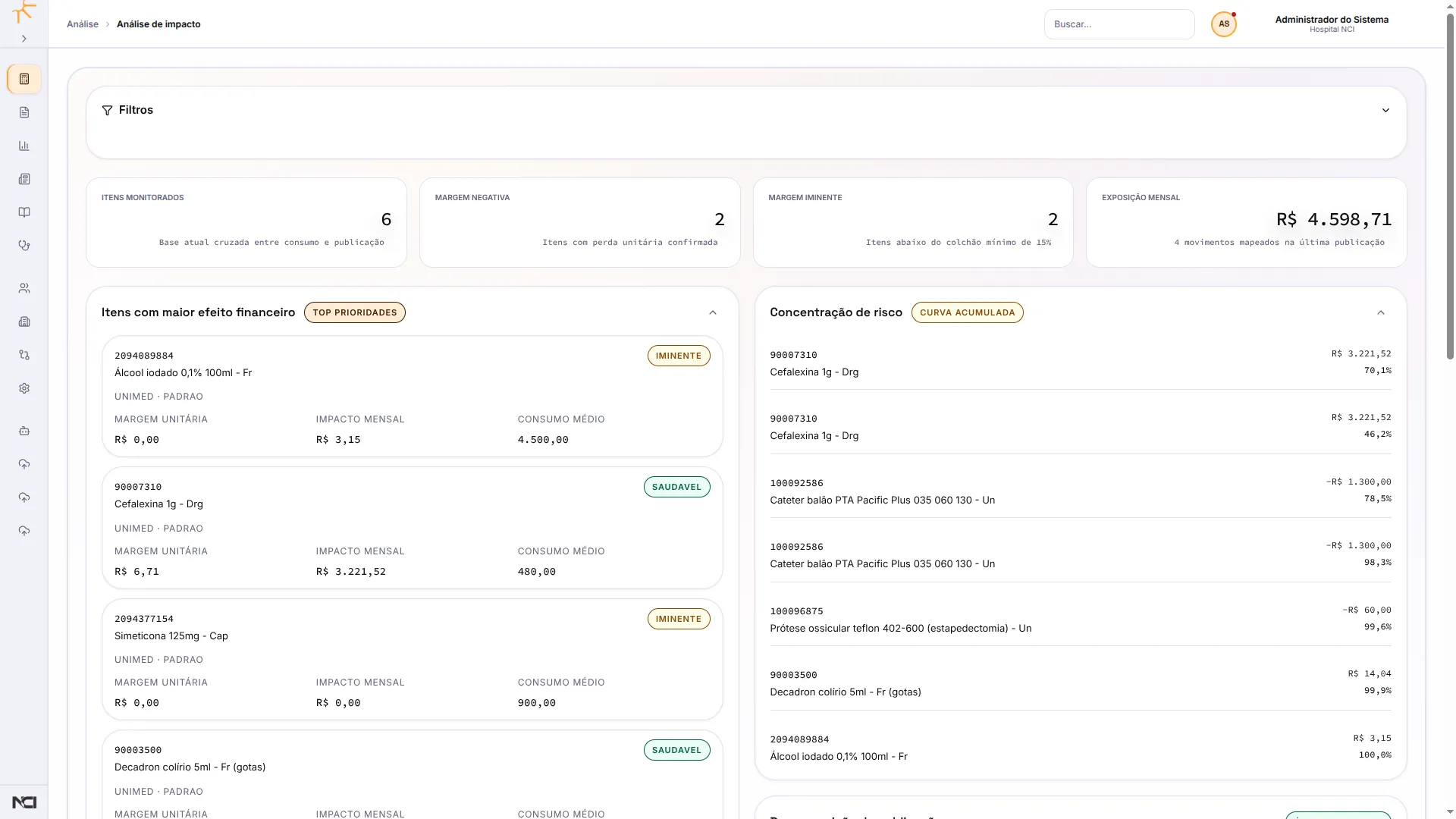Click Análise de impacto breadcrumb
This screenshot has height=819, width=1456.
pyautogui.click(x=158, y=24)
